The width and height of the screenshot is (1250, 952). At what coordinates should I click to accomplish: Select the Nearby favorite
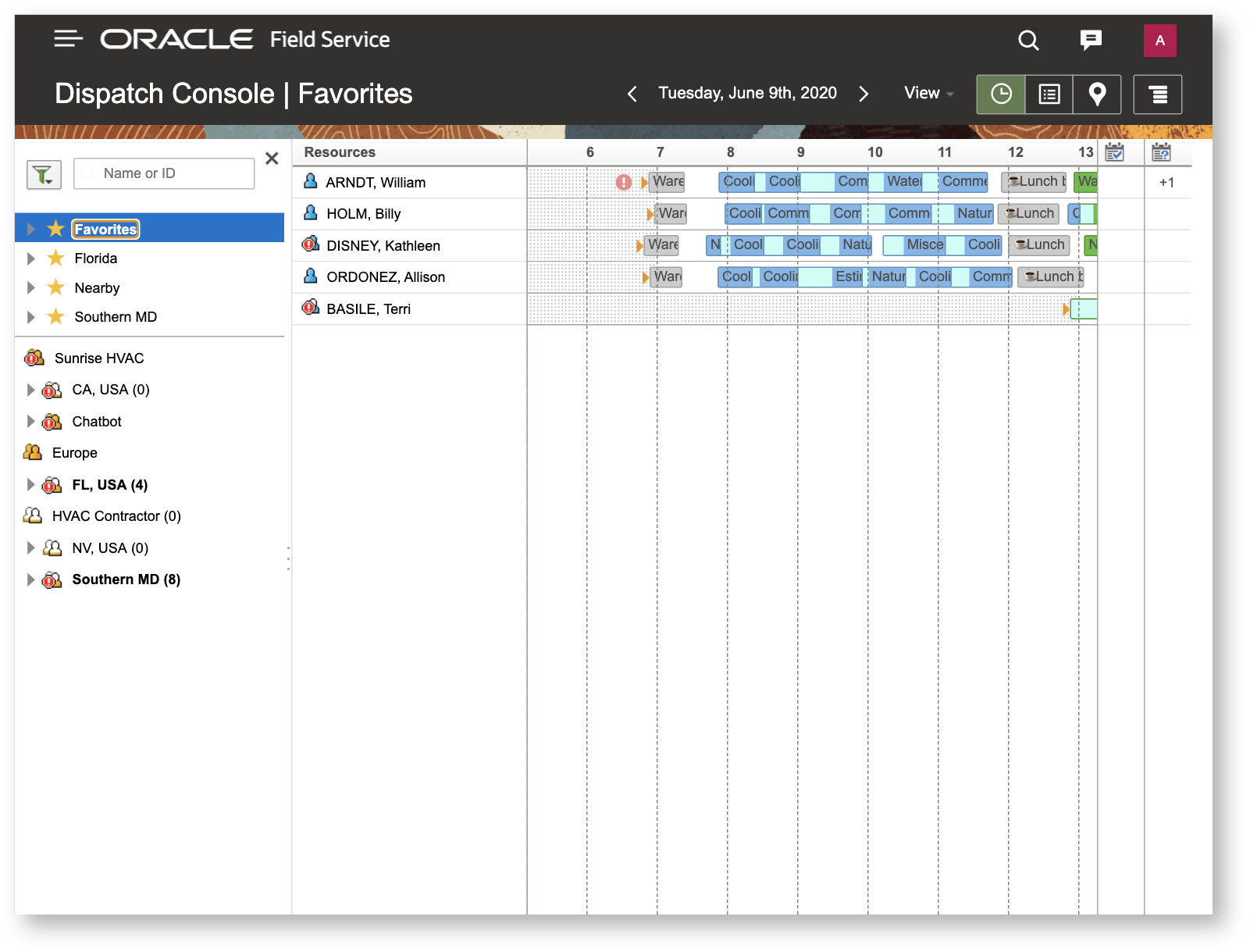pyautogui.click(x=97, y=288)
